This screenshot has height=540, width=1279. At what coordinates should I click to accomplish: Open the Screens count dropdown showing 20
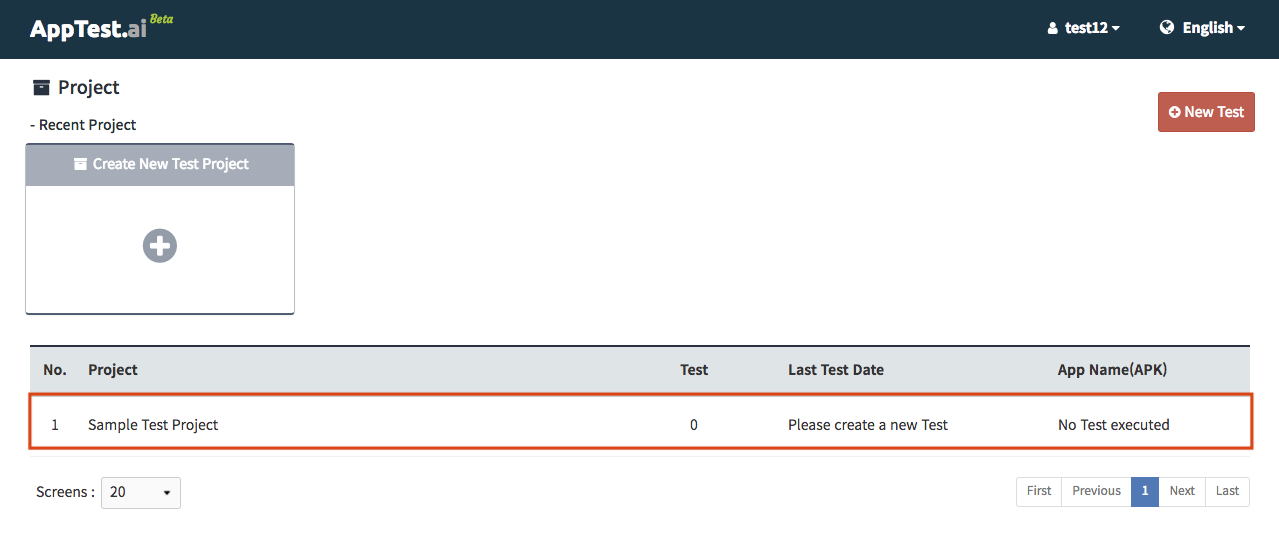point(141,492)
